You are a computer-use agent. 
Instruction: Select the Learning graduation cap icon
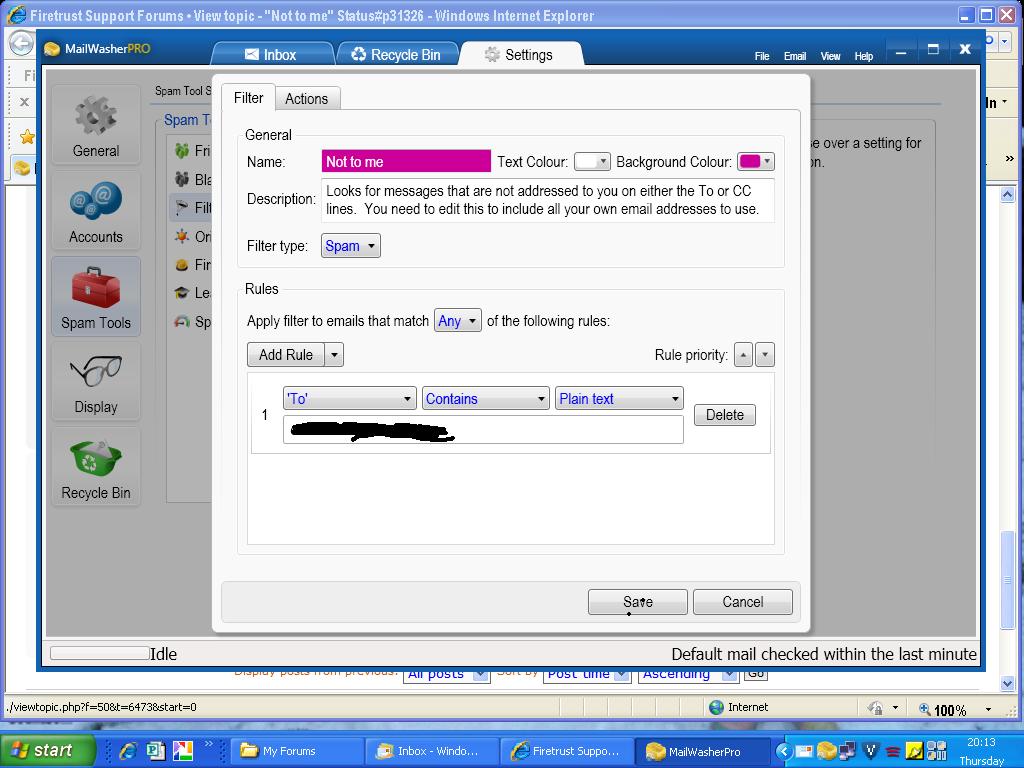(182, 293)
